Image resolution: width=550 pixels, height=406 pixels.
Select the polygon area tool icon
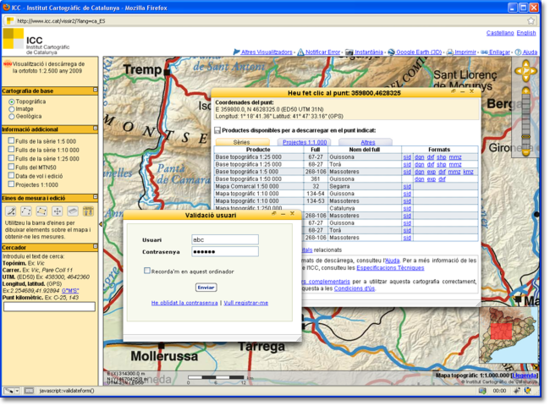[42, 211]
